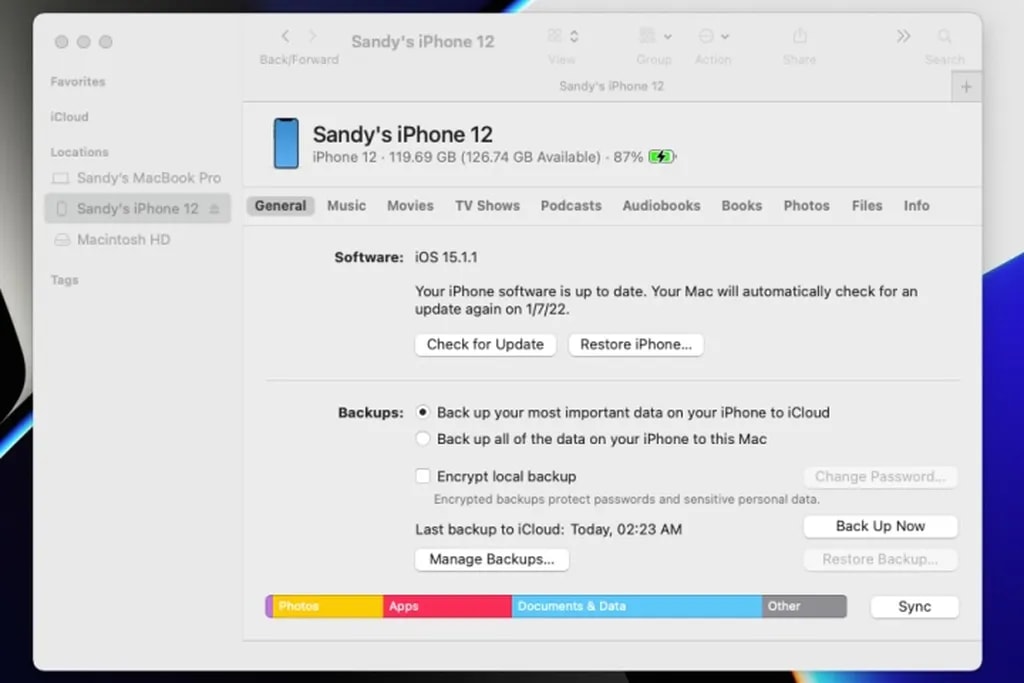Image resolution: width=1024 pixels, height=683 pixels.
Task: Select back up to iCloud option
Action: coord(424,412)
